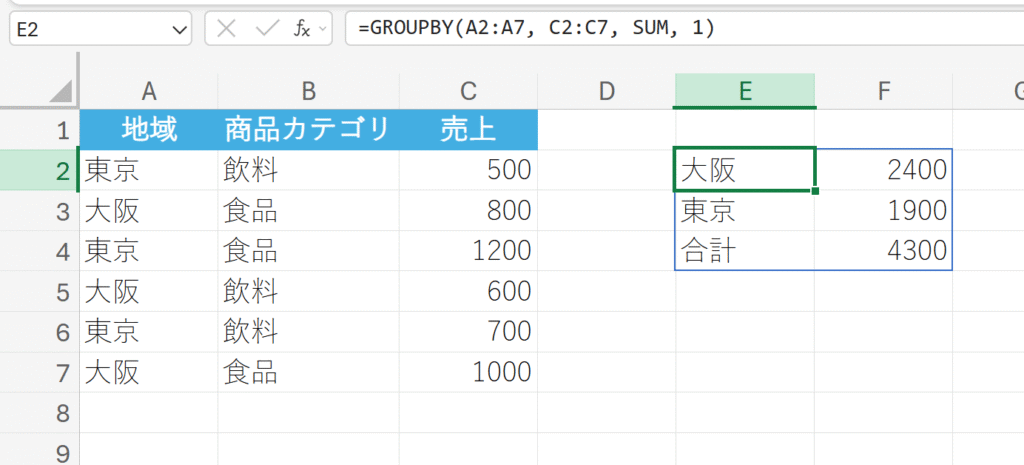Click the 売上 header cell
Screen dimensions: 1024x465
click(x=467, y=130)
